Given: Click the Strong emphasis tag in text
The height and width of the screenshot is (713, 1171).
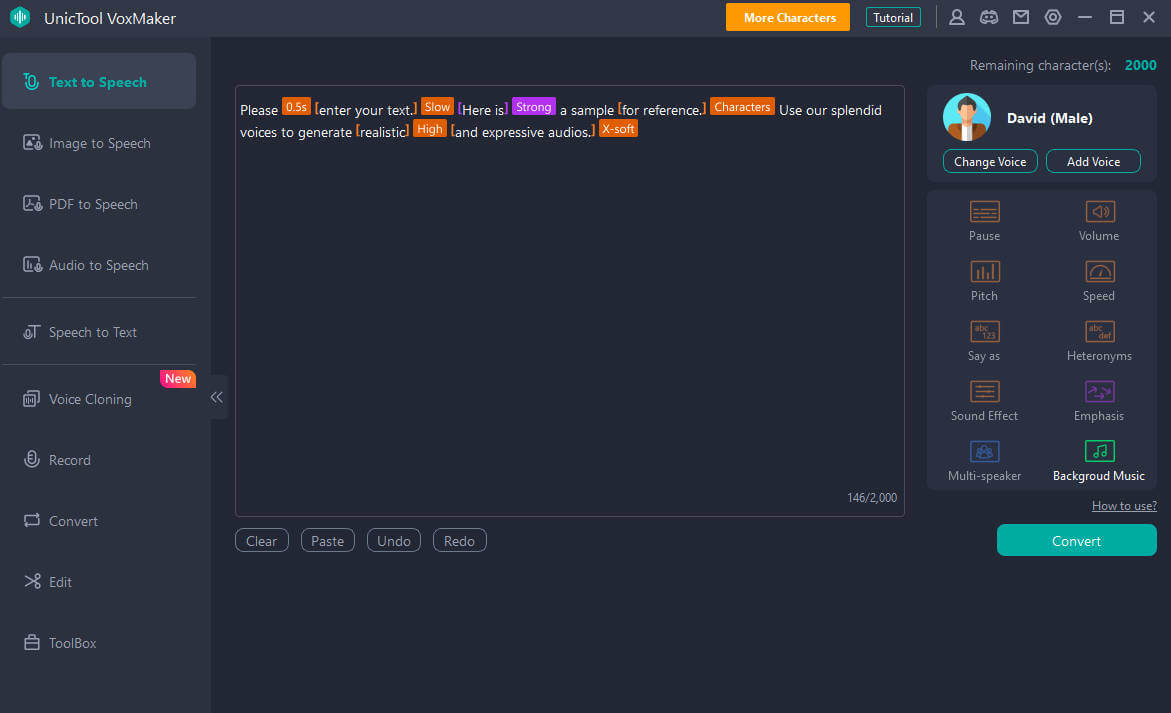Looking at the screenshot, I should point(534,107).
